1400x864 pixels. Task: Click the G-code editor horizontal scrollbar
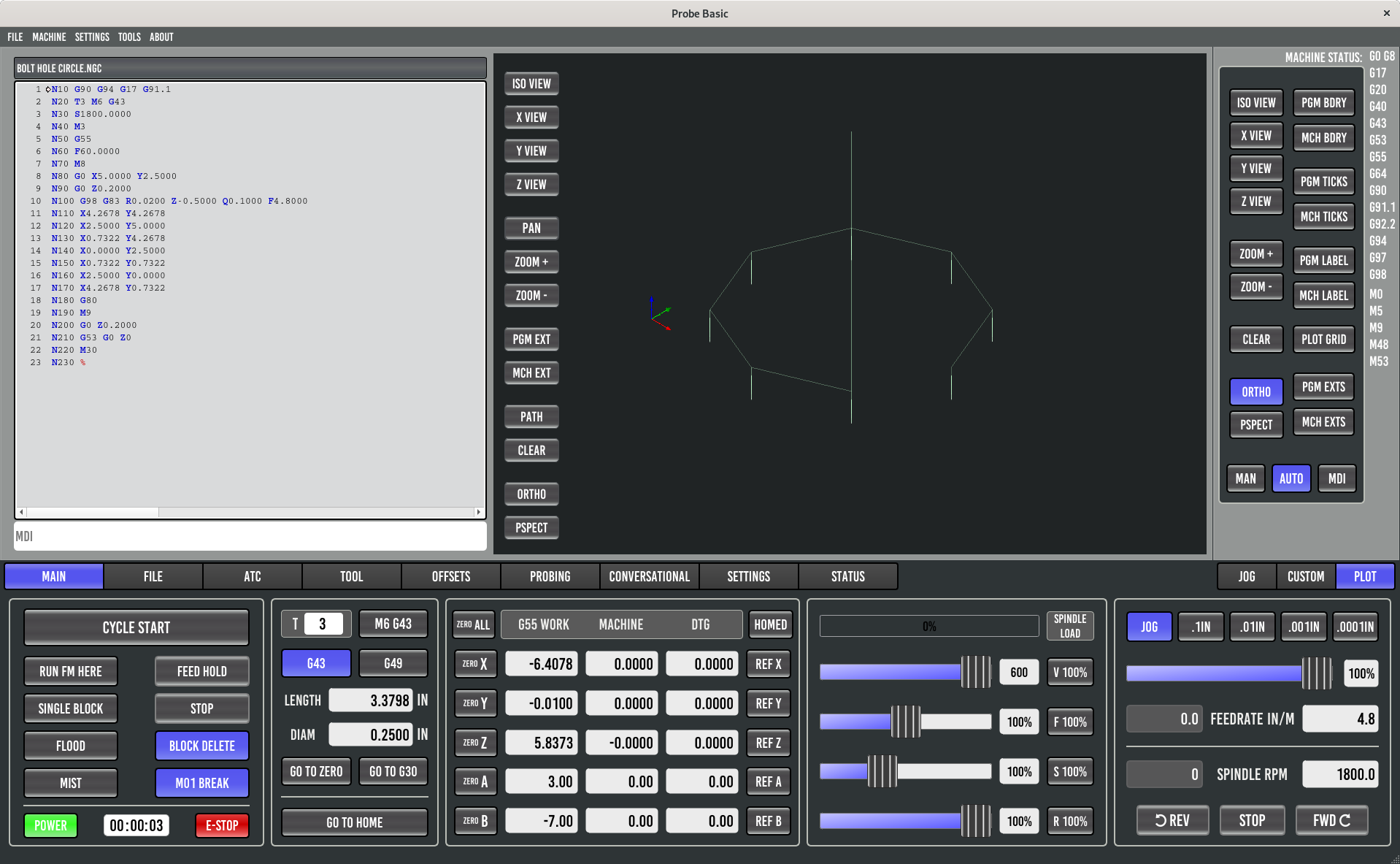[250, 512]
